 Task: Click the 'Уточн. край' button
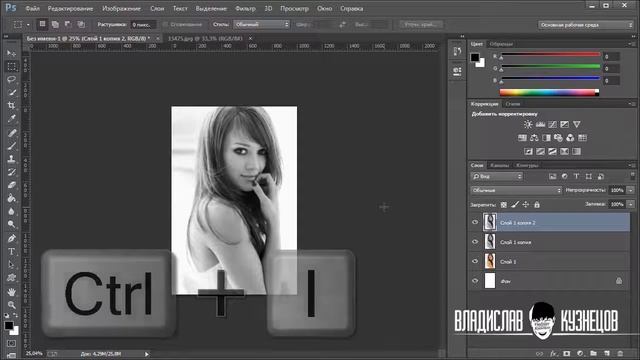(421, 24)
